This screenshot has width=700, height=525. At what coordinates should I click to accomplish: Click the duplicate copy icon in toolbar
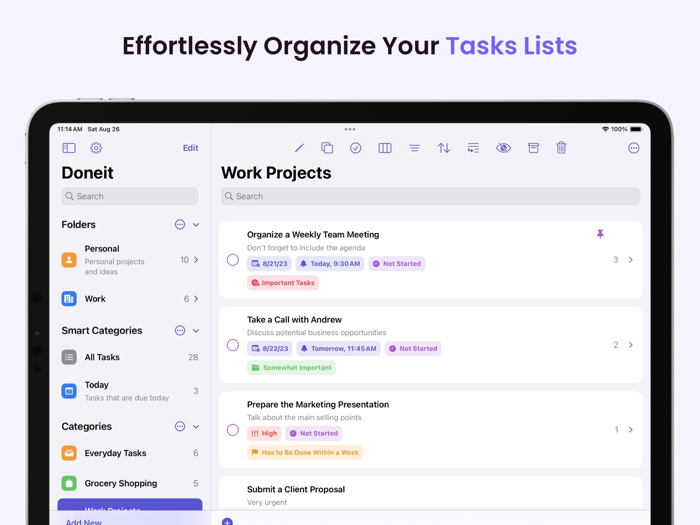327,148
